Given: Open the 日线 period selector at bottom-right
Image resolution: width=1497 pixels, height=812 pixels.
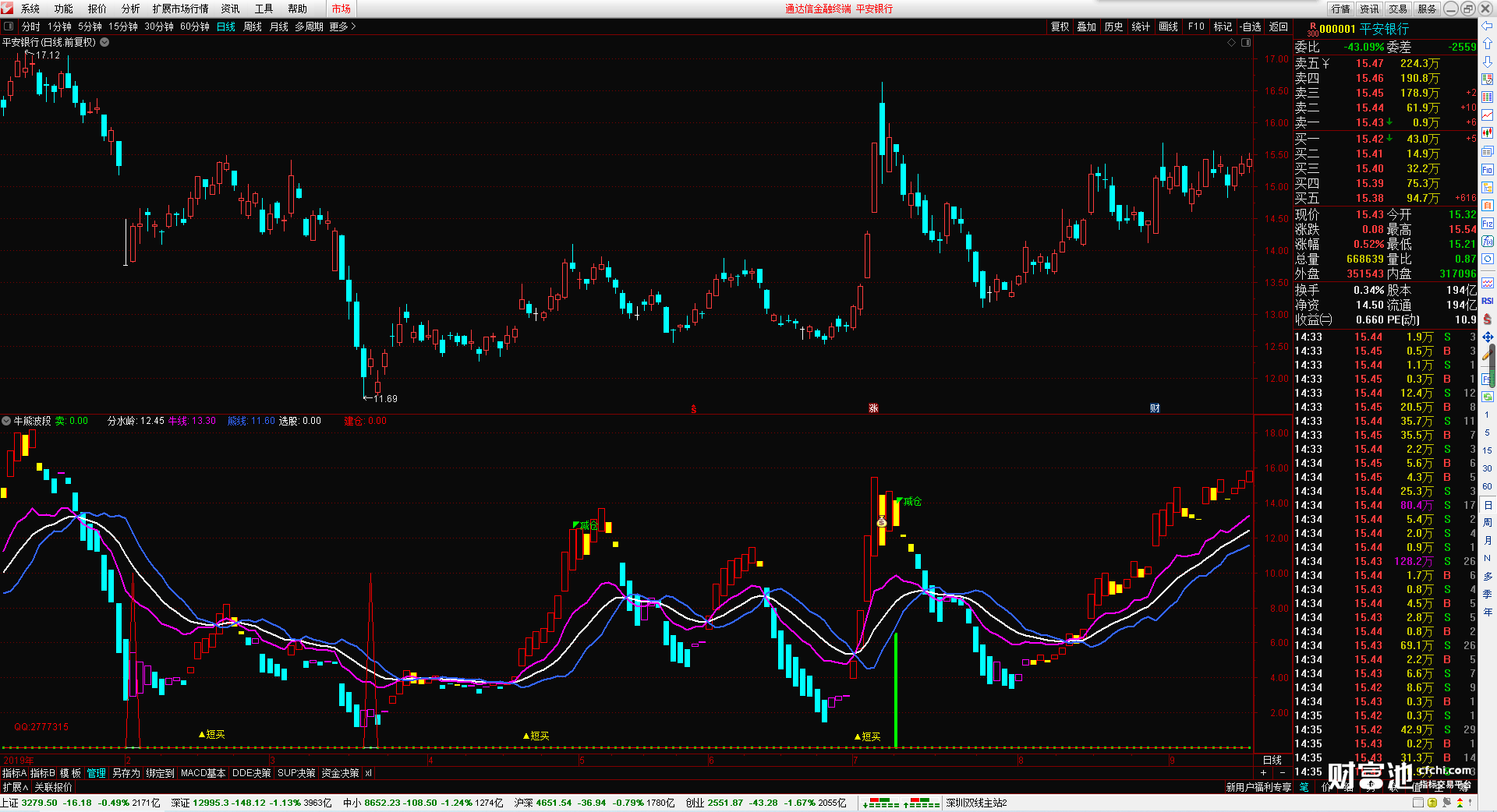Looking at the screenshot, I should (x=1272, y=760).
